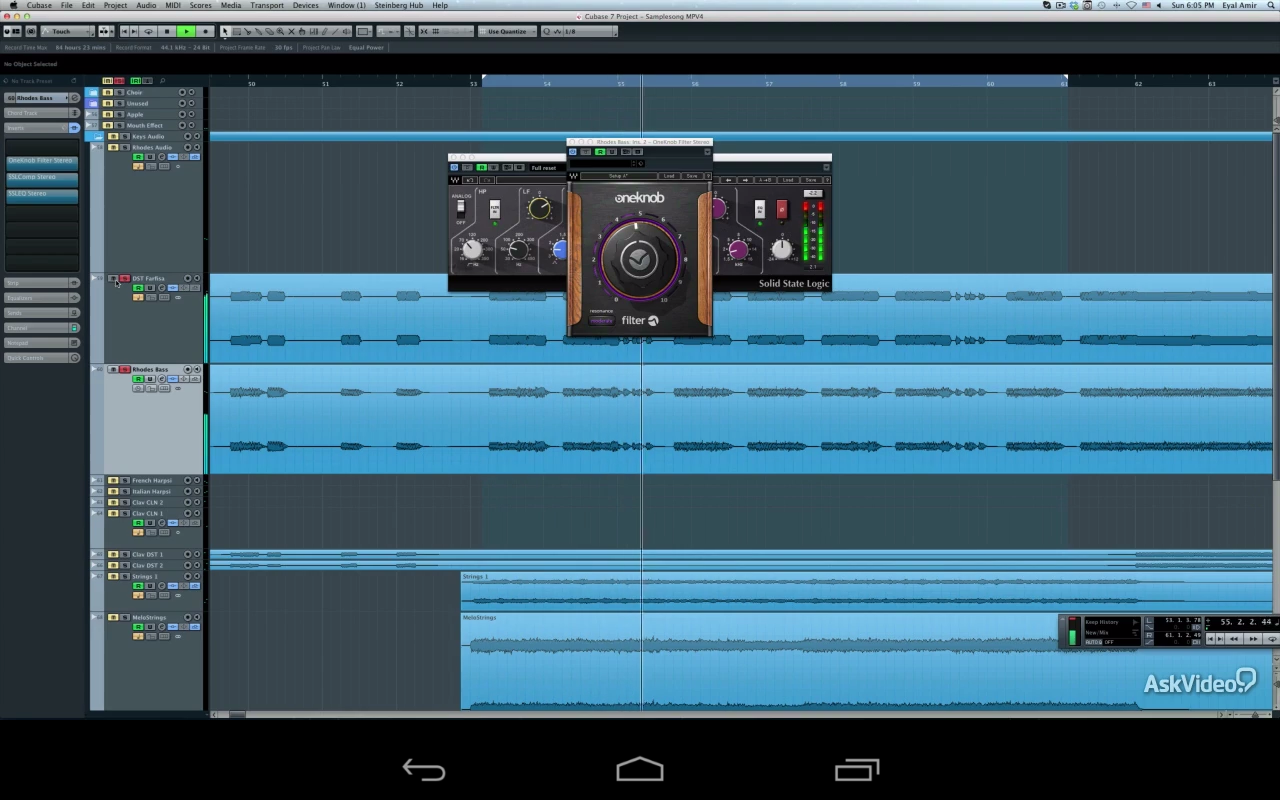Select the Object Selection arrow tool
Image resolution: width=1280 pixels, height=800 pixels.
[x=225, y=31]
